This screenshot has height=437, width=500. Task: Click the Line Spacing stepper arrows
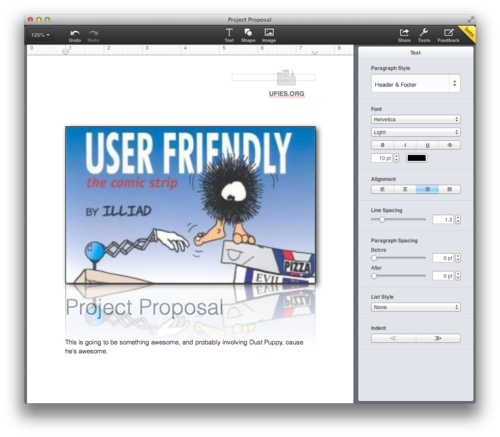tap(458, 219)
